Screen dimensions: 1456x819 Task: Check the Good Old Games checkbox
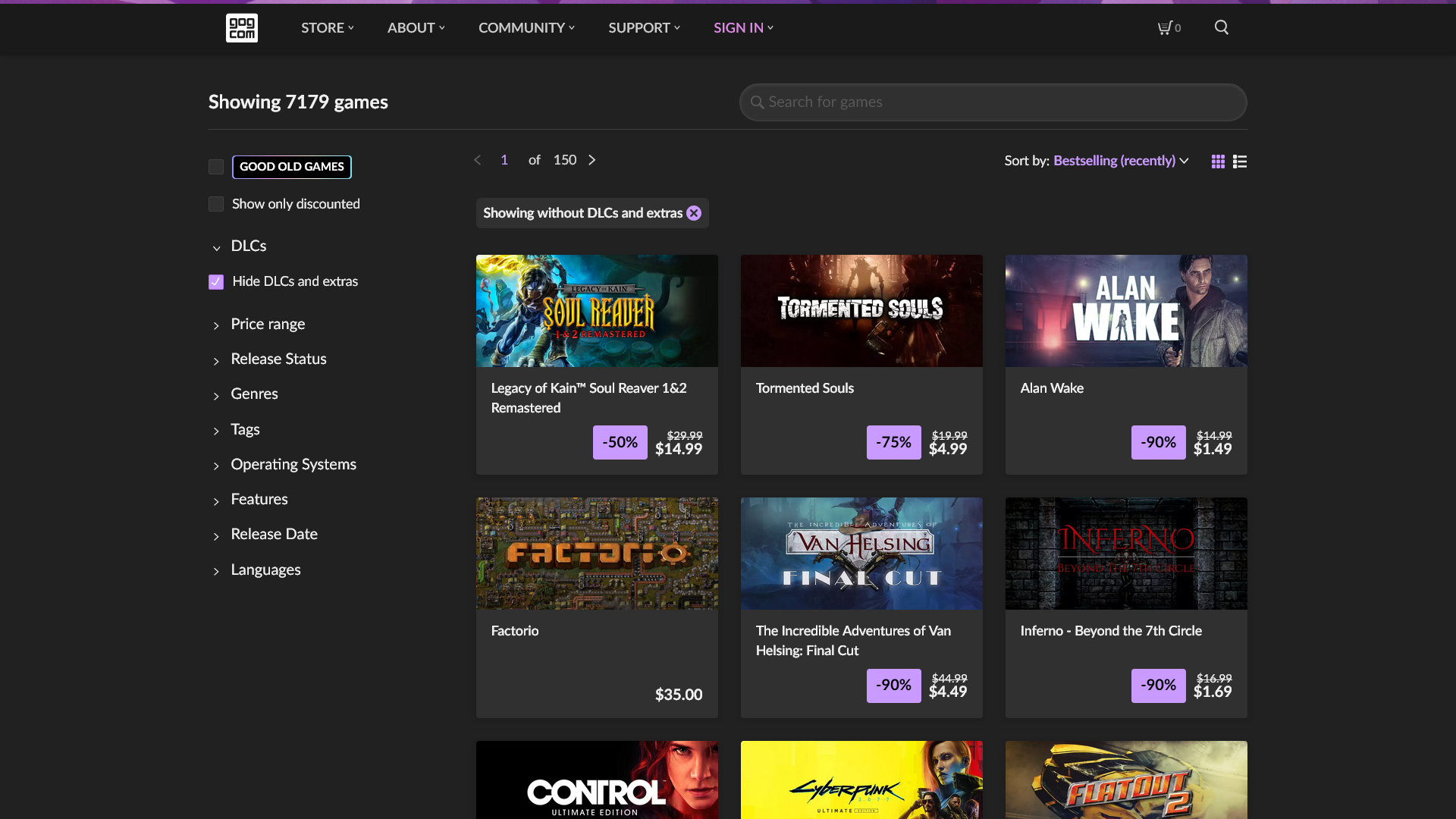216,167
